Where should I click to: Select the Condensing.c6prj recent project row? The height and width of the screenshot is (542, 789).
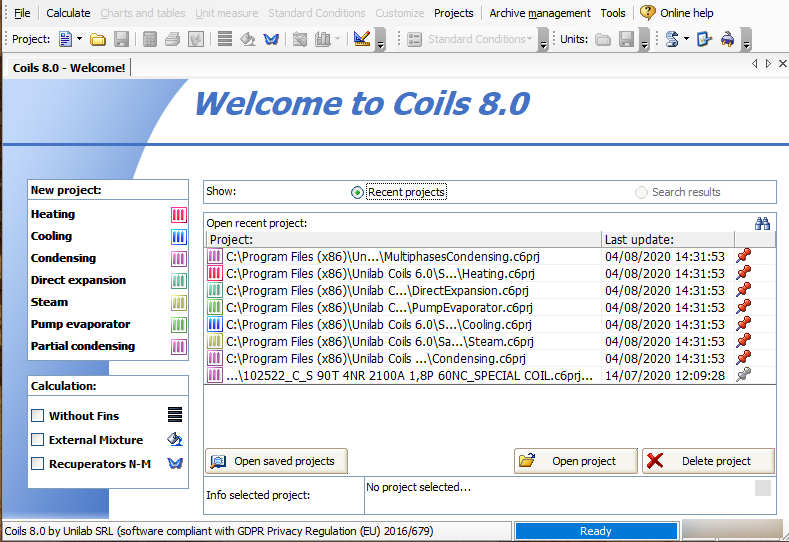click(490, 359)
